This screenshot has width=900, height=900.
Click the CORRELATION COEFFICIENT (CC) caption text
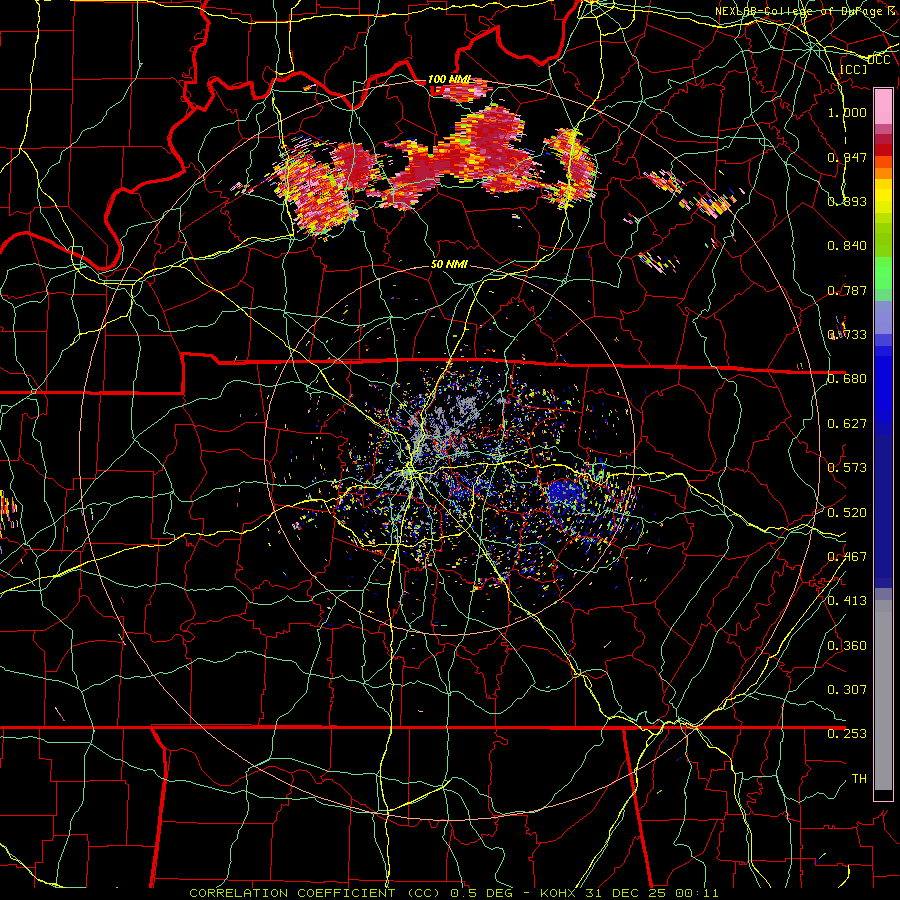[x=315, y=893]
